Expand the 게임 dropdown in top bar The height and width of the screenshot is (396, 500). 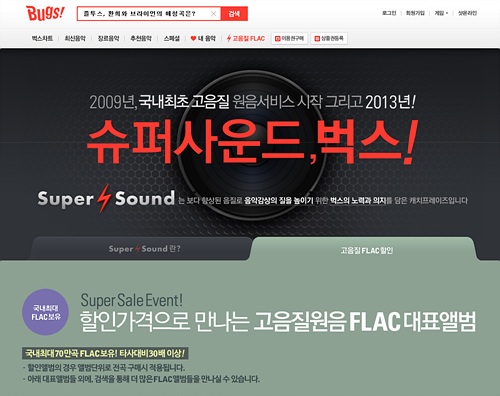click(x=441, y=13)
